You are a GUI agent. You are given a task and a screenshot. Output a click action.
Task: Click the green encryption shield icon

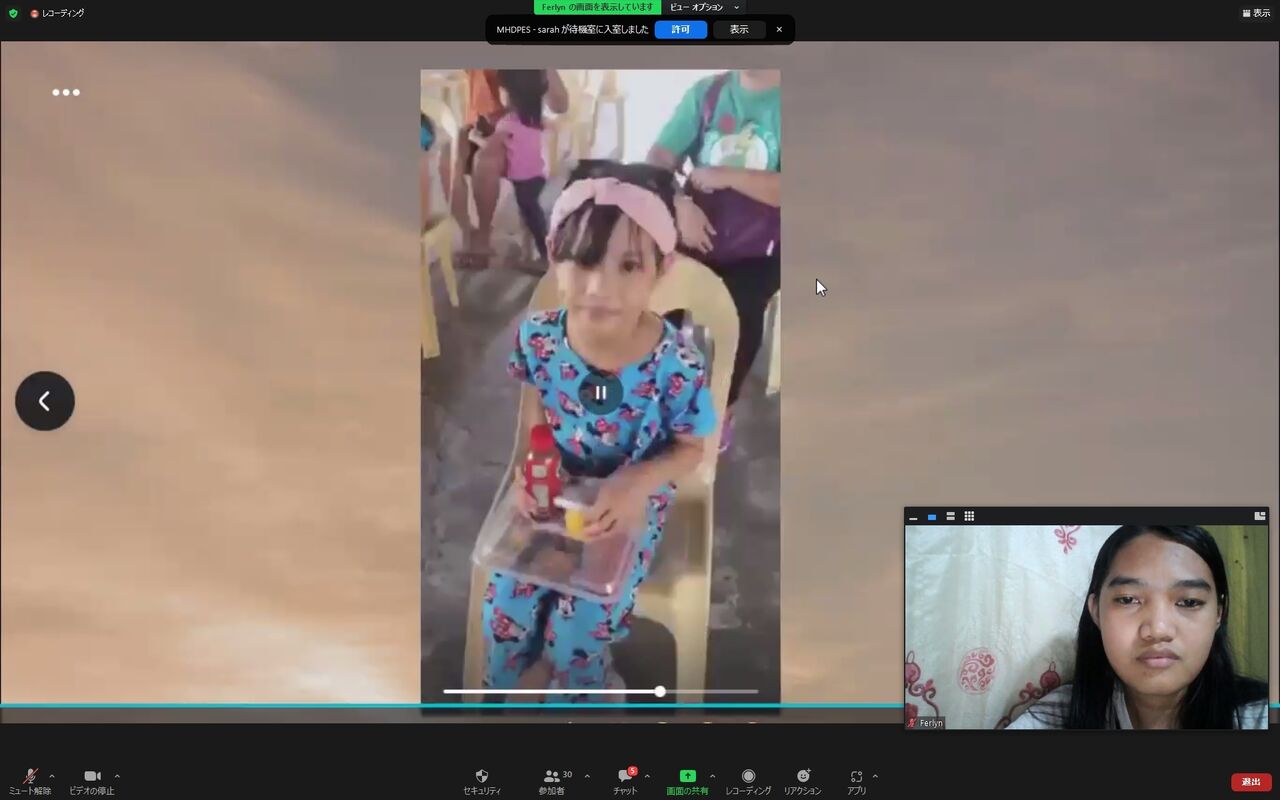click(13, 13)
